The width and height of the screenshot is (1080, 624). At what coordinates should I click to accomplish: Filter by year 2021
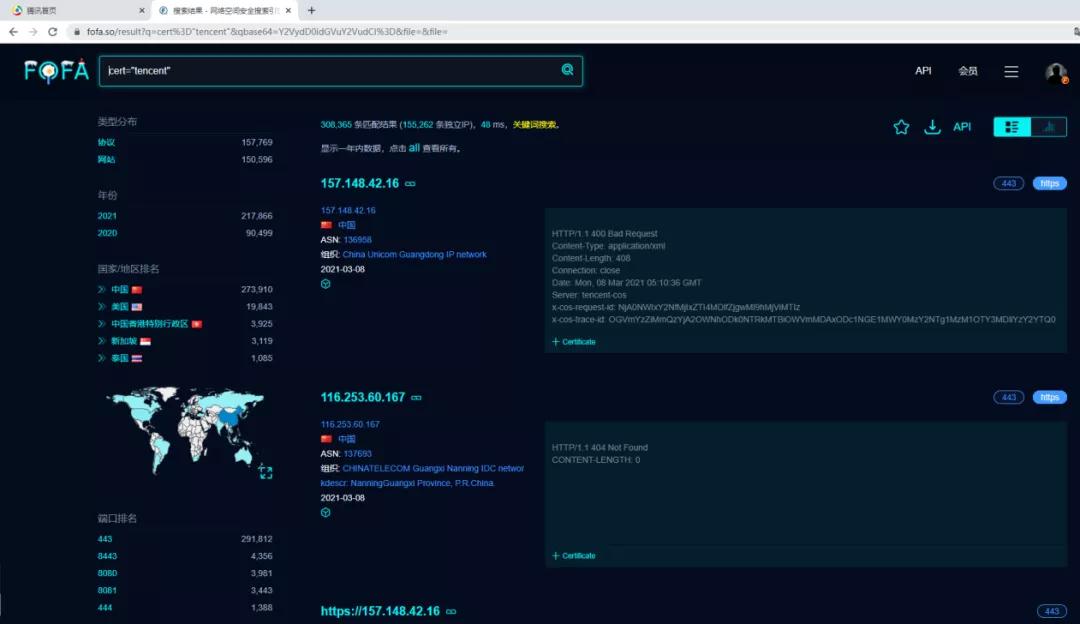point(107,216)
